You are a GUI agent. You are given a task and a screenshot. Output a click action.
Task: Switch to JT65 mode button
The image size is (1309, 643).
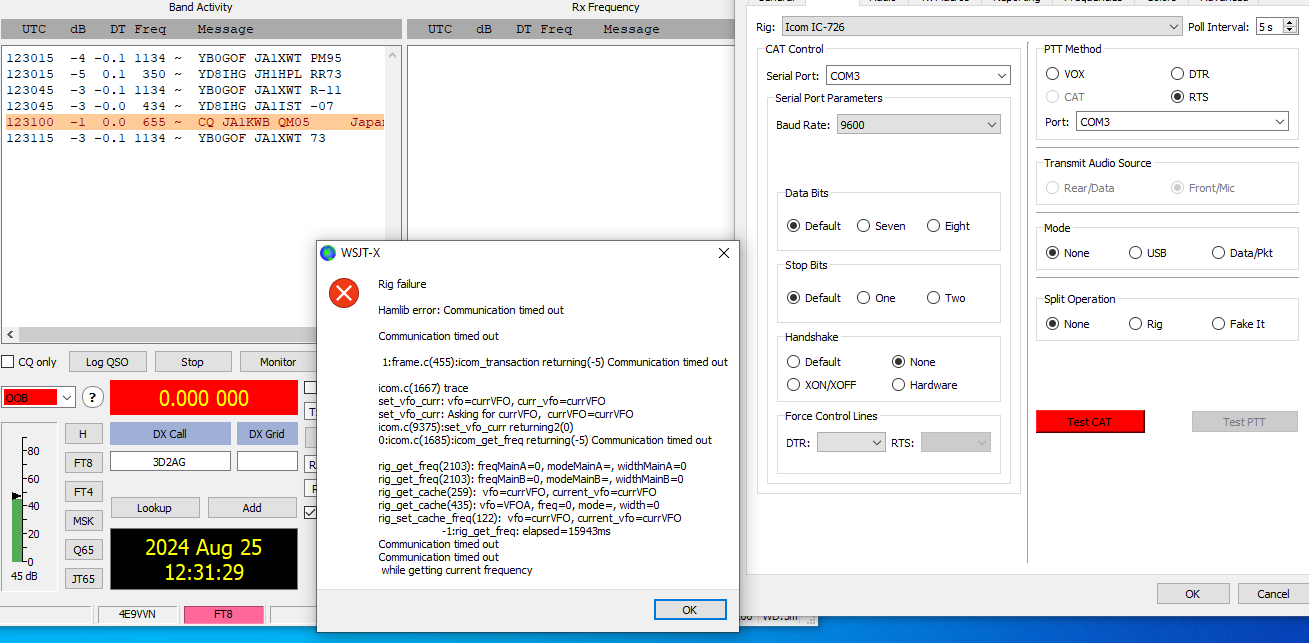pyautogui.click(x=84, y=579)
